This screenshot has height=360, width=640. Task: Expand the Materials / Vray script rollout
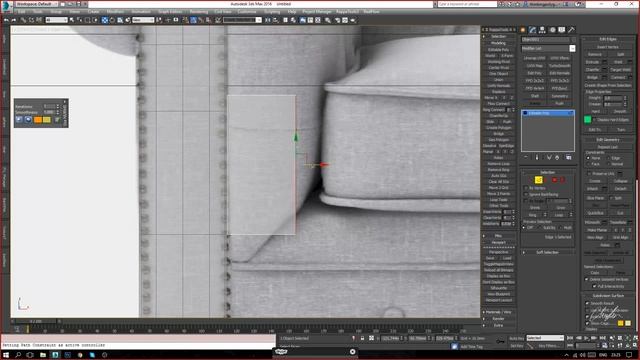498,312
